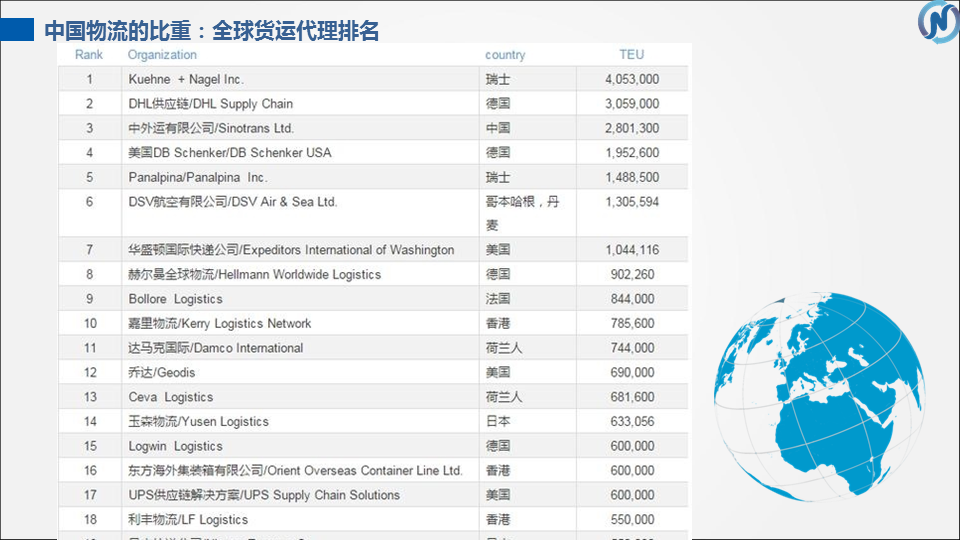Click the TEU value 2,801,300

pos(632,128)
